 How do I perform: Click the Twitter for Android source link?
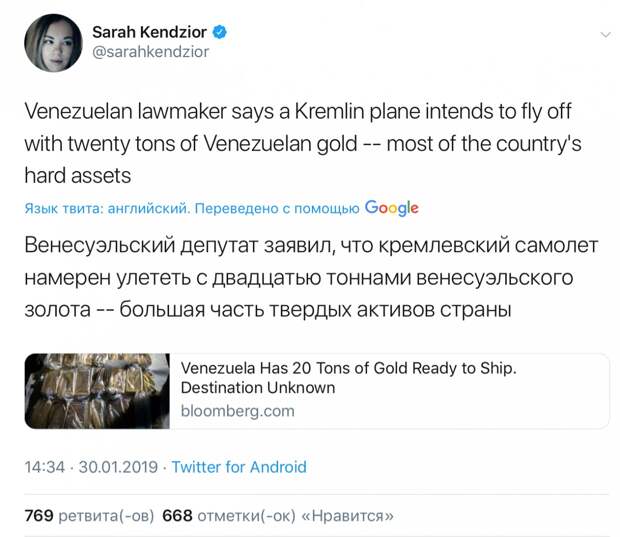tap(239, 467)
